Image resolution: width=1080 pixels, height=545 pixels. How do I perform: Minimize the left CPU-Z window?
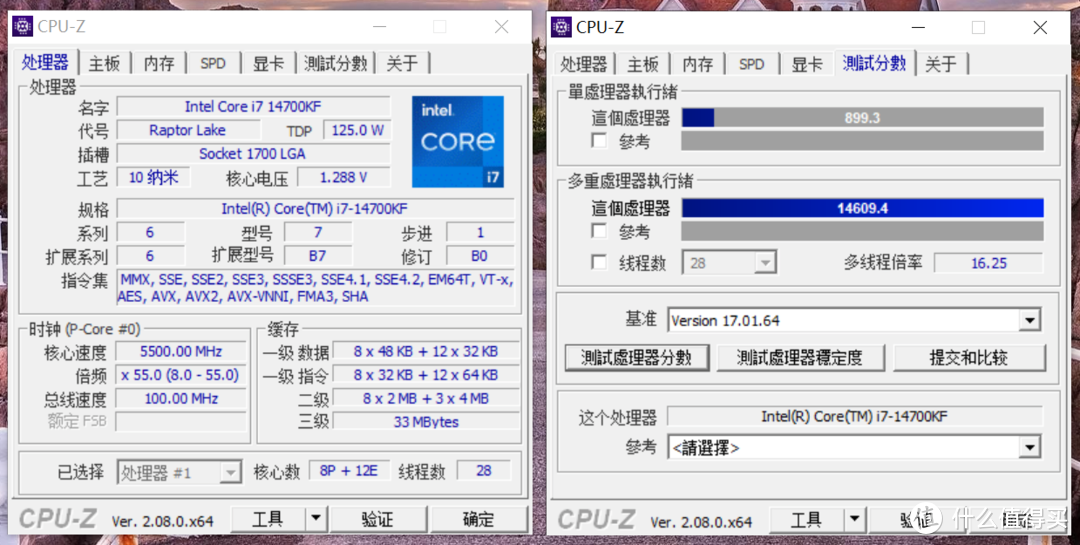coord(380,27)
